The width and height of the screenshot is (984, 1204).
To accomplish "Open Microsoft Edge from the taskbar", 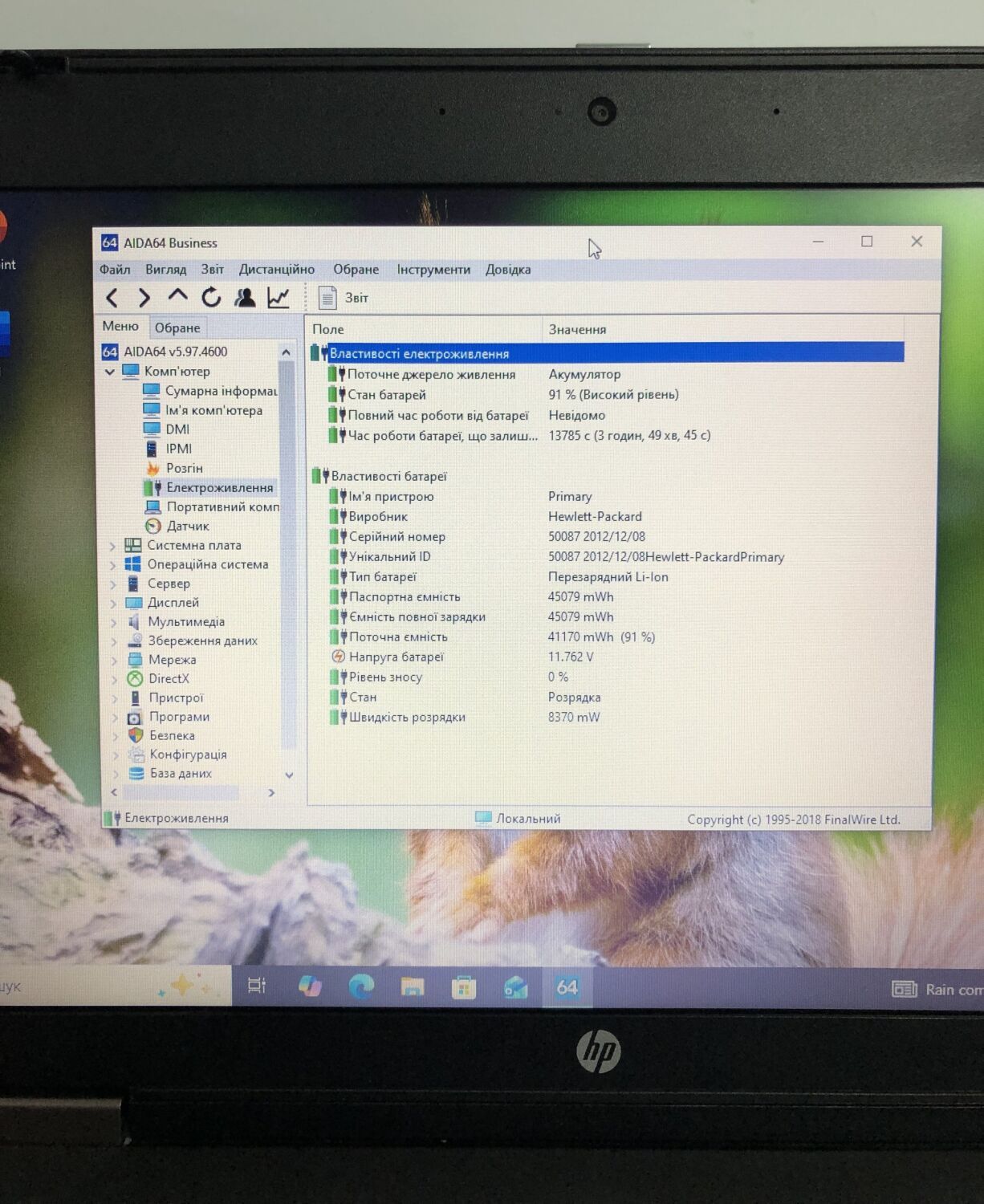I will click(361, 986).
